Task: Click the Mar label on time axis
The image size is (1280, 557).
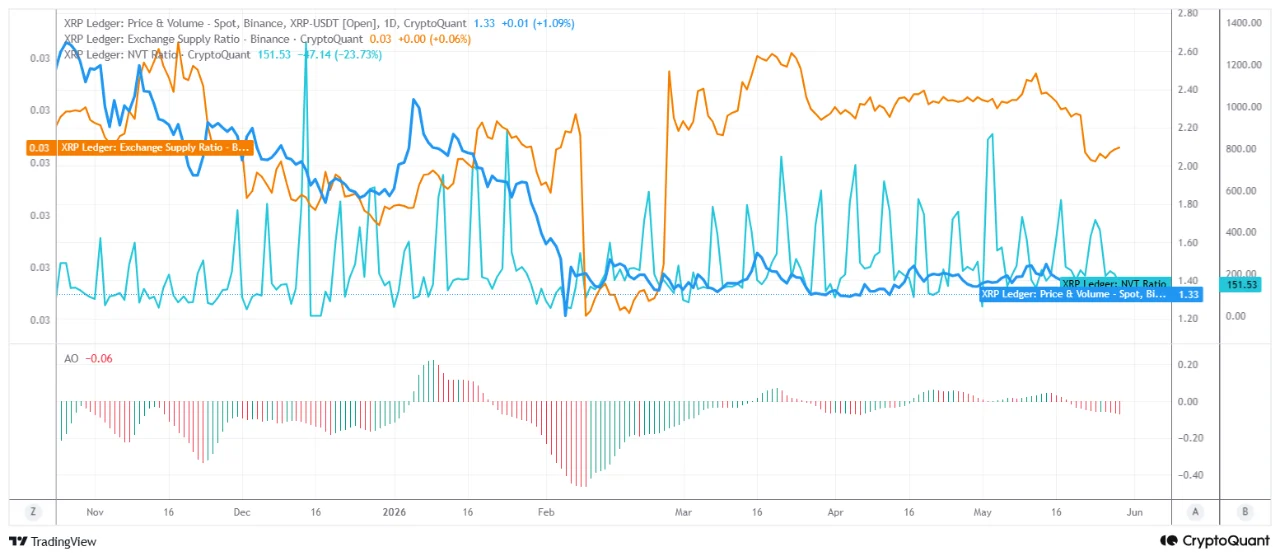Action: click(x=683, y=511)
